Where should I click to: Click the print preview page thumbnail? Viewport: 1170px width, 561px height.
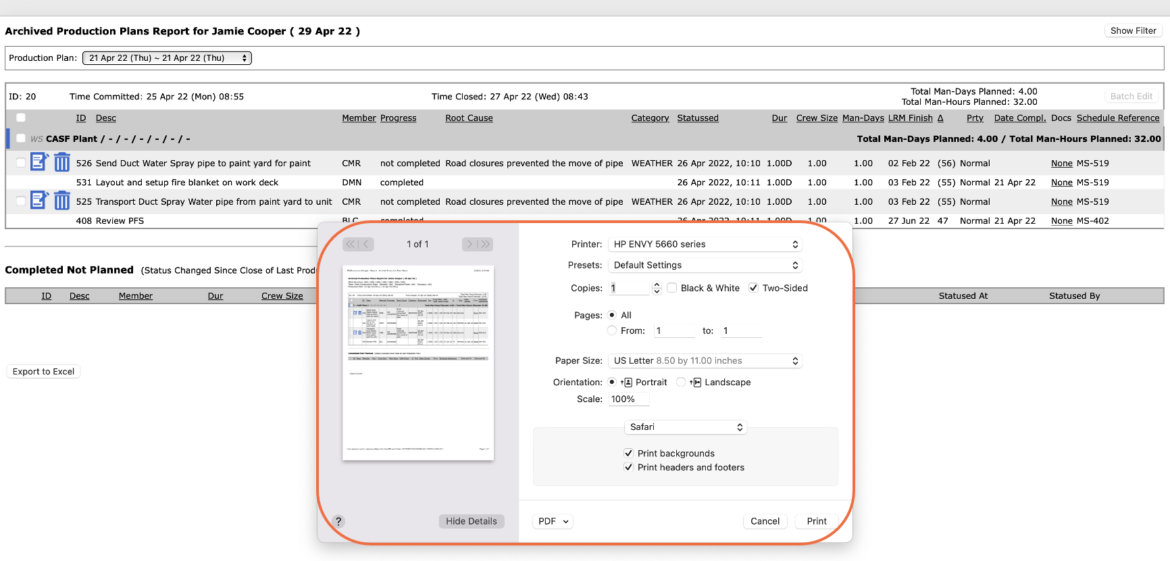tap(418, 363)
